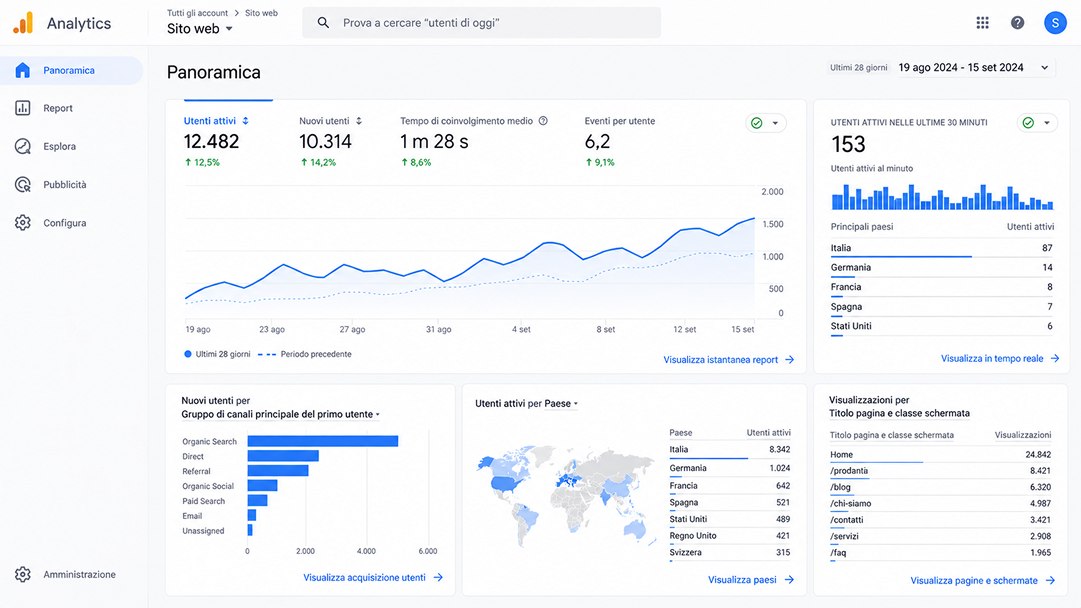
Task: Click arrow next to Visualizza paesi
Action: pyautogui.click(x=789, y=580)
